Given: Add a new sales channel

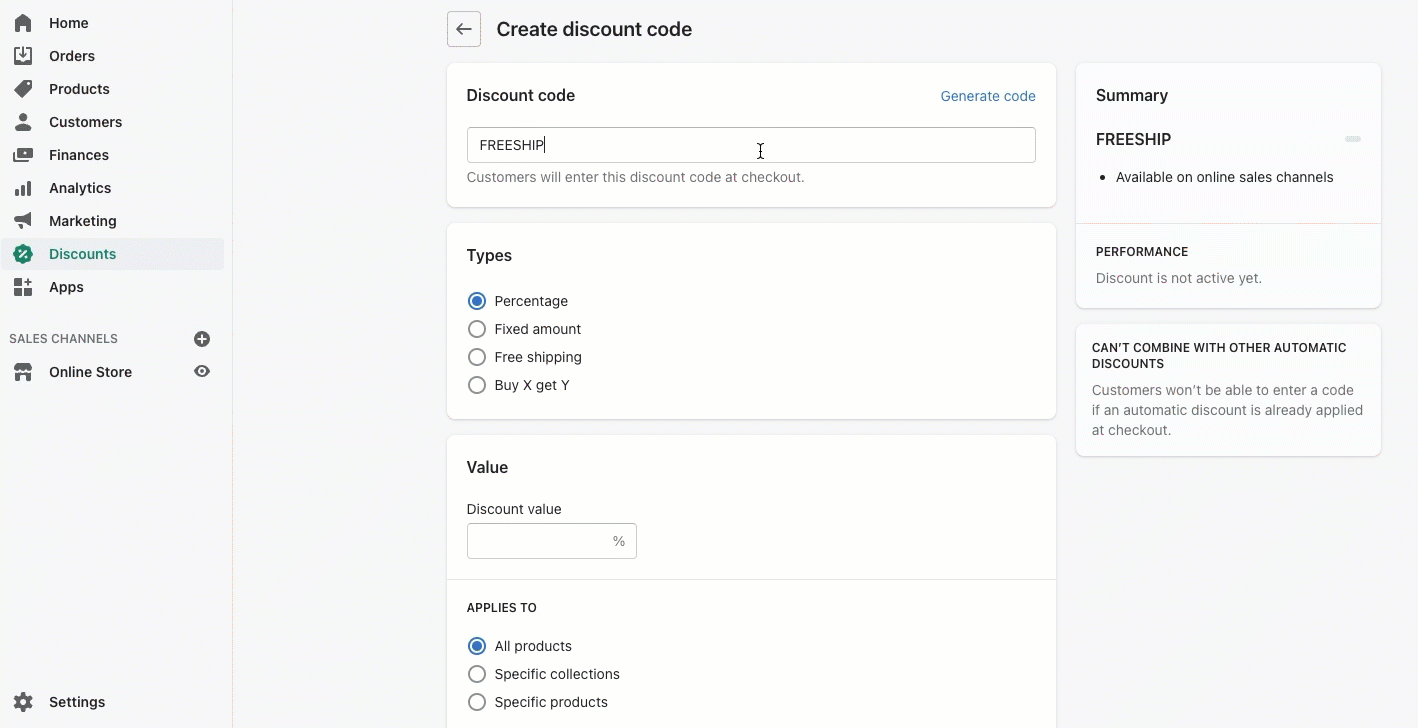Looking at the screenshot, I should (201, 338).
